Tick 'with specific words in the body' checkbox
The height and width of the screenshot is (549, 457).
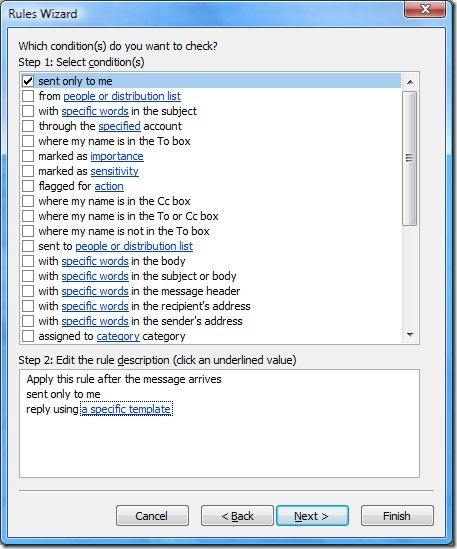point(28,261)
